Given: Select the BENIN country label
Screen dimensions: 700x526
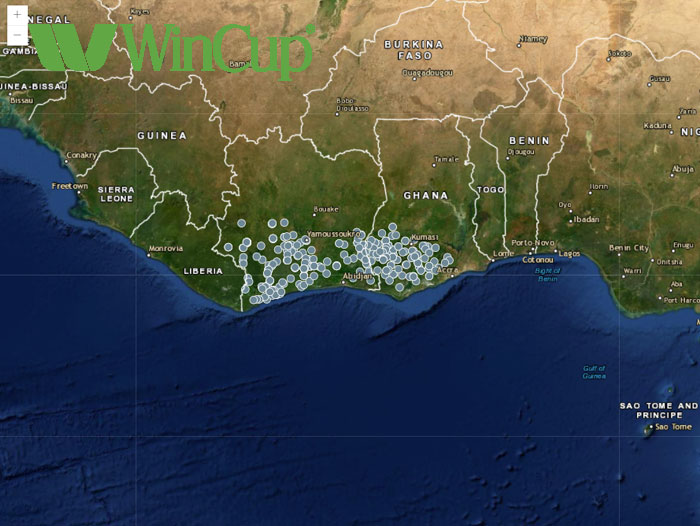Looking at the screenshot, I should click(528, 141).
